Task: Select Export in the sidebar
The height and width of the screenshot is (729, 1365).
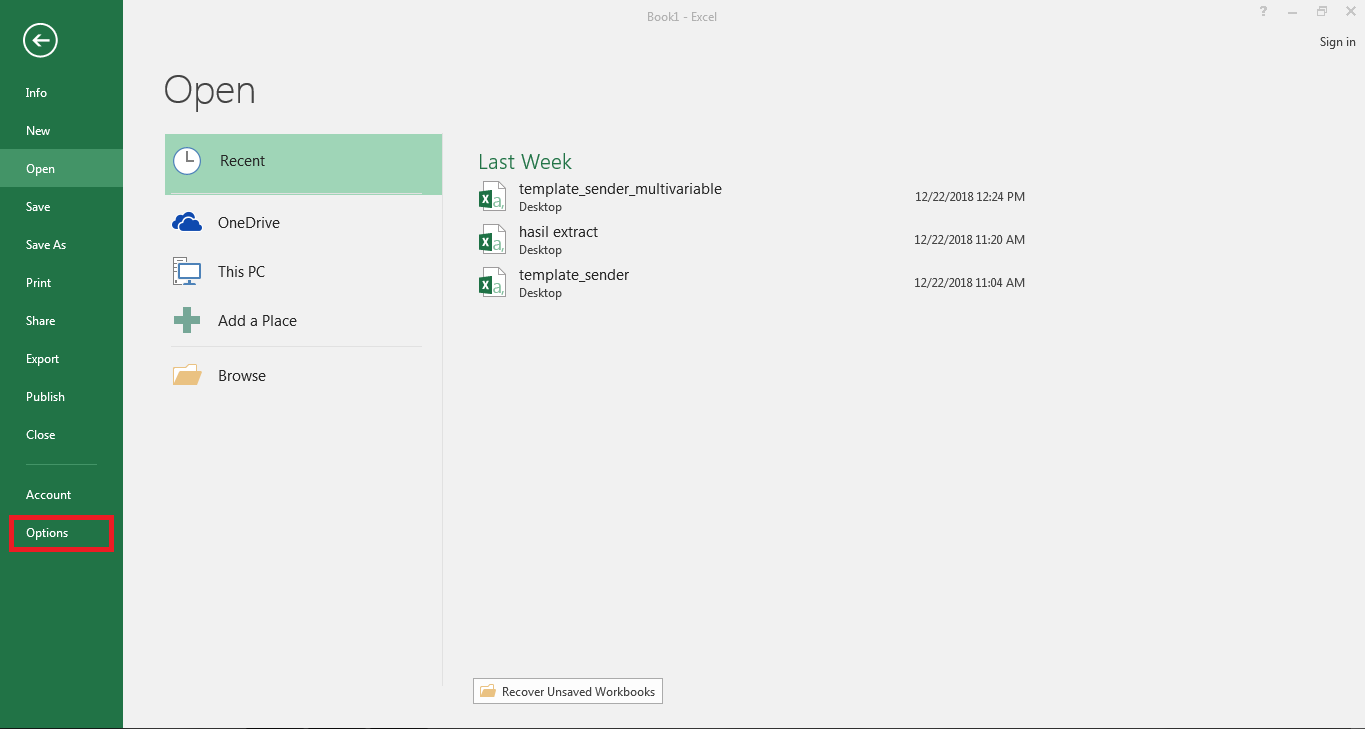Action: (43, 359)
